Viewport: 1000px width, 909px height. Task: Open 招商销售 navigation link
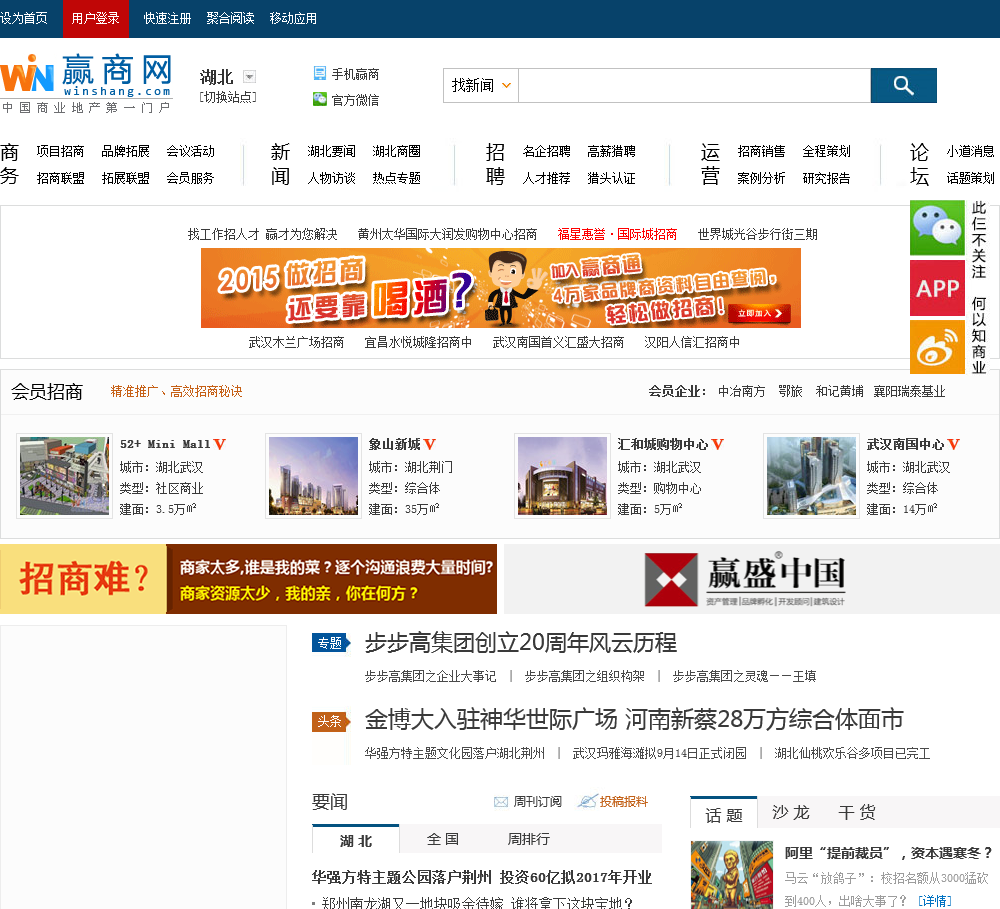pyautogui.click(x=761, y=151)
